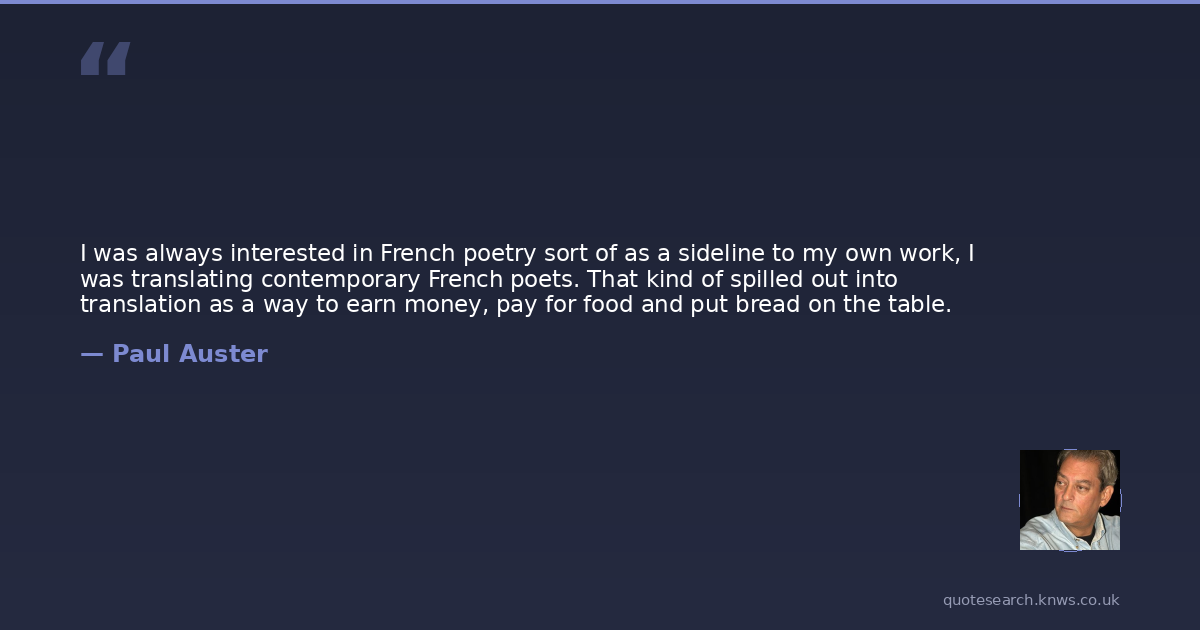
Task: Click the purple accent bar at top
Action: 600,2
